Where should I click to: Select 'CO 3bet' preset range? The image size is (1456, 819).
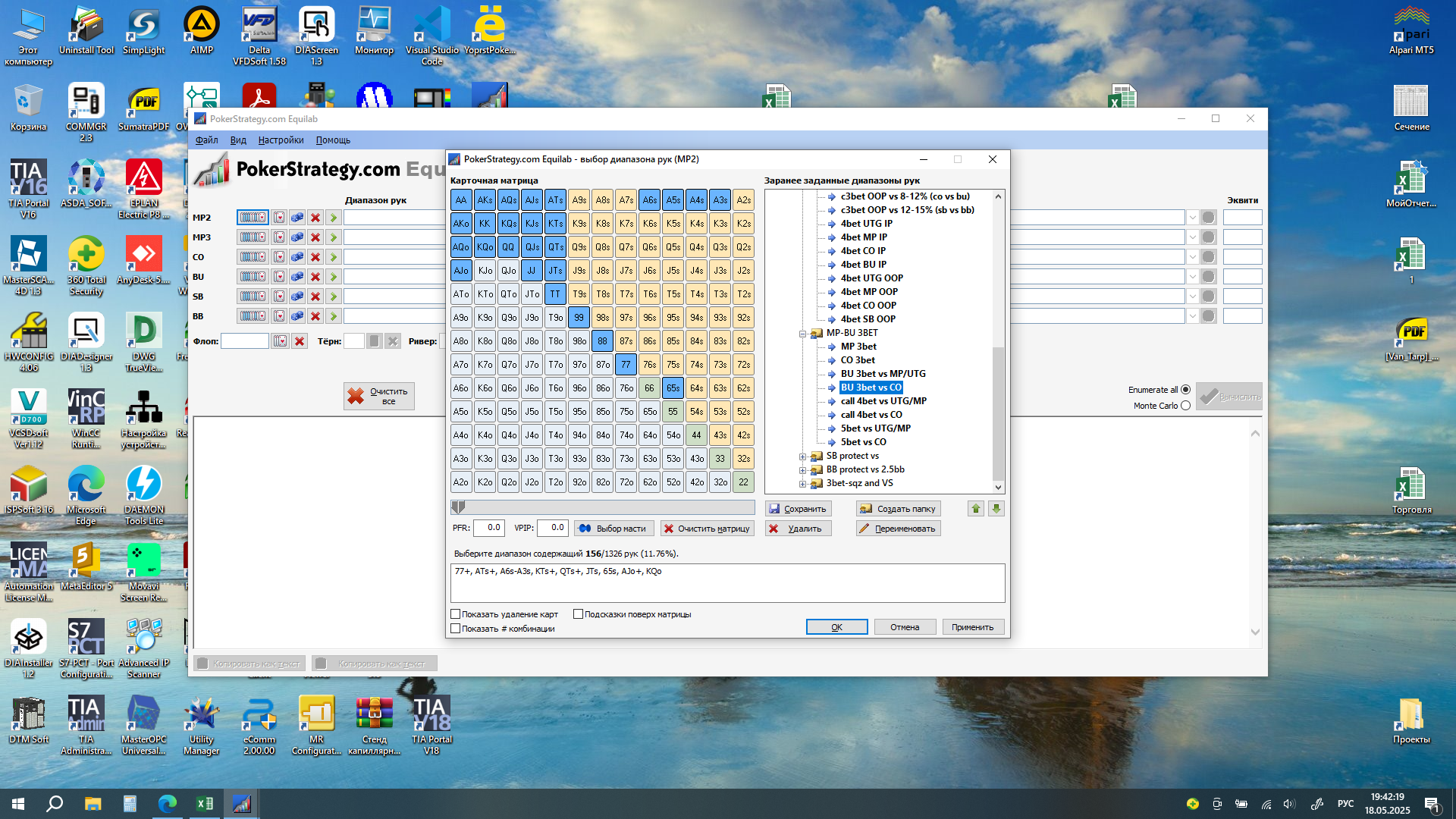[x=858, y=360]
